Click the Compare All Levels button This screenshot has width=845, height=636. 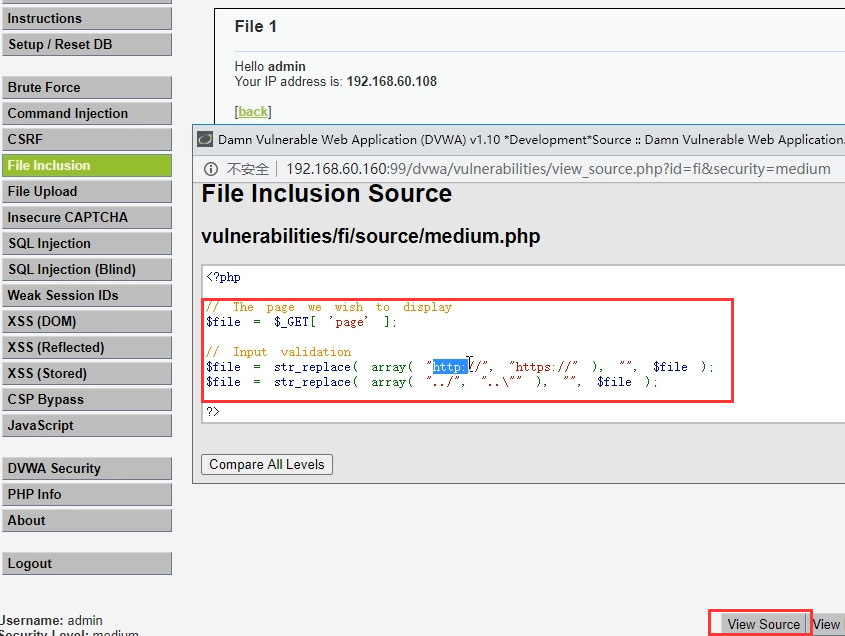pos(267,465)
